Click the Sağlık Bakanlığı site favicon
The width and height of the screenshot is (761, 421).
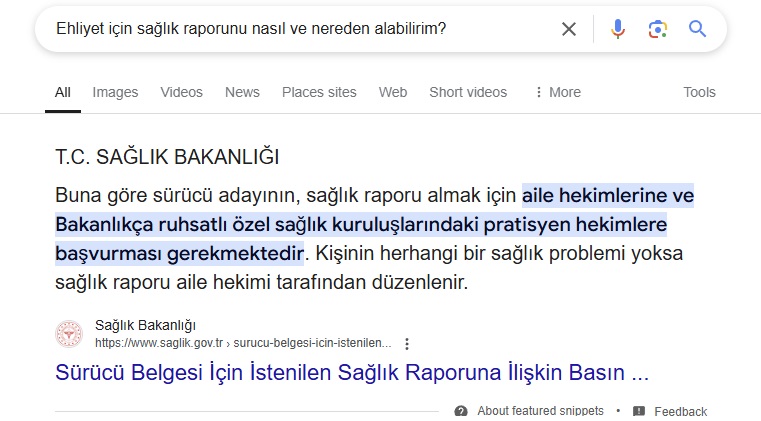69,333
